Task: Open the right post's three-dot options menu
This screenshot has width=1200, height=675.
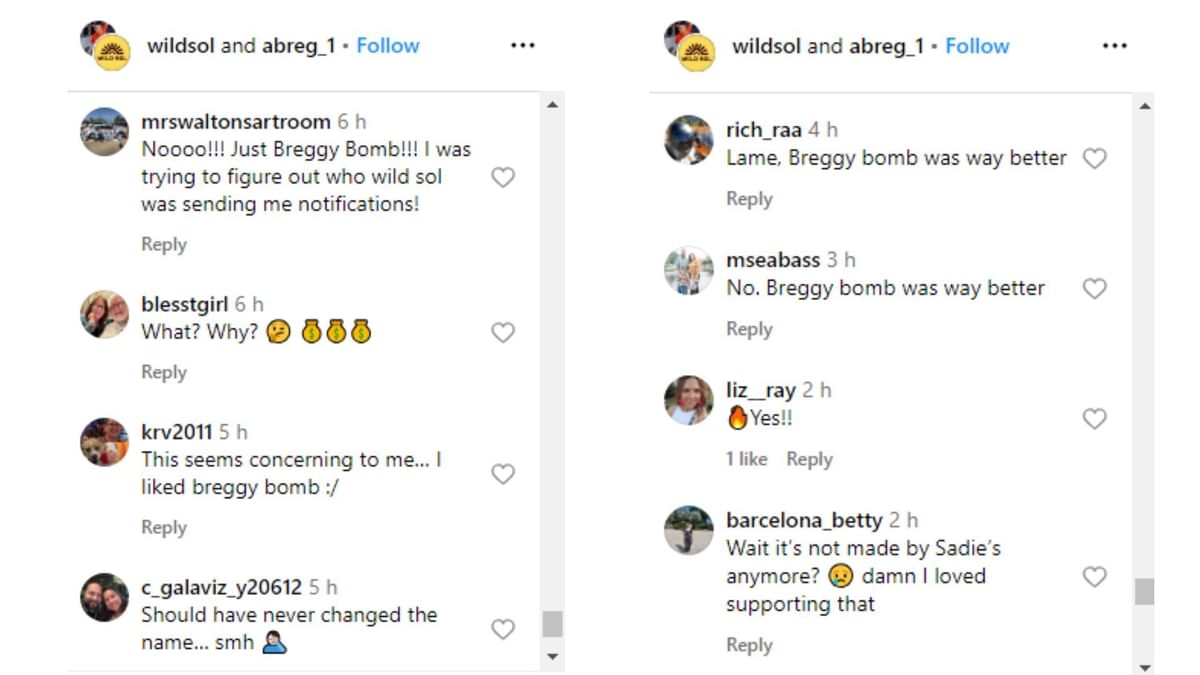Action: [x=1114, y=45]
